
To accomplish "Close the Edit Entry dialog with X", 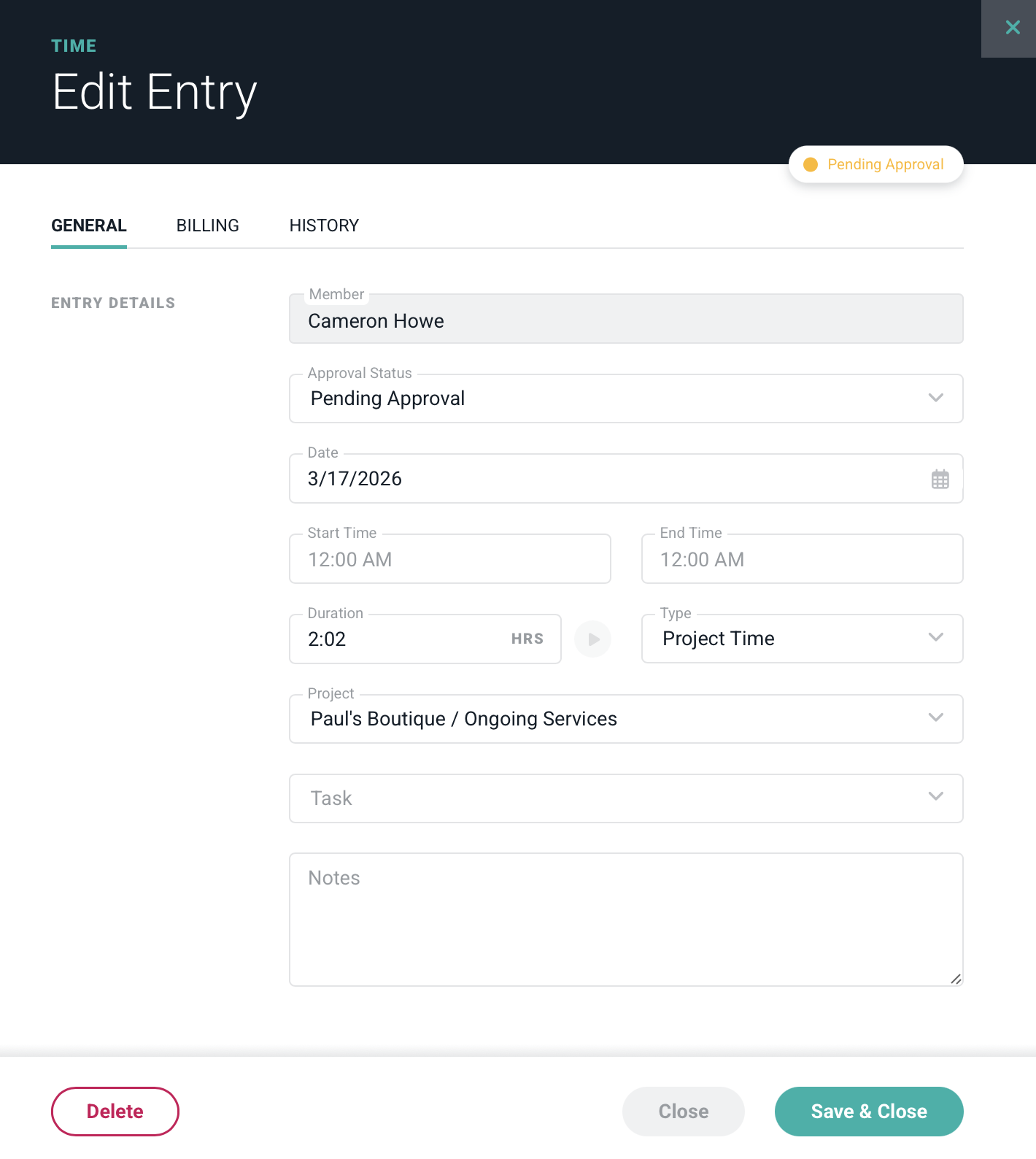I will coord(1012,28).
